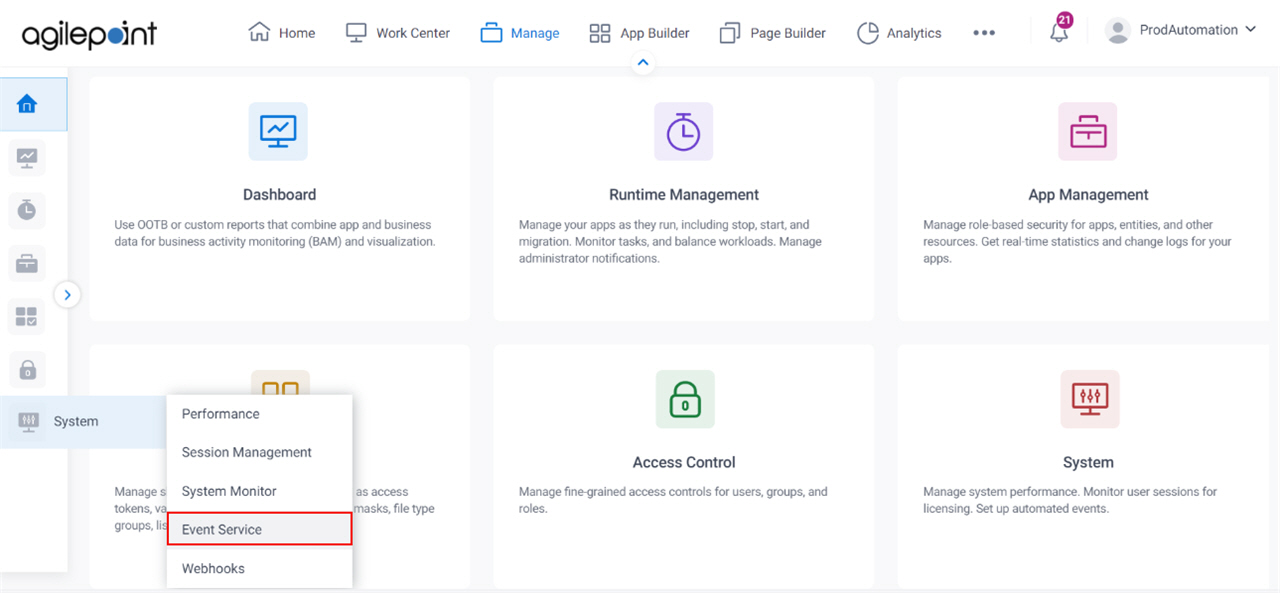1280x593 pixels.
Task: Open Runtime Management card title
Action: (684, 195)
